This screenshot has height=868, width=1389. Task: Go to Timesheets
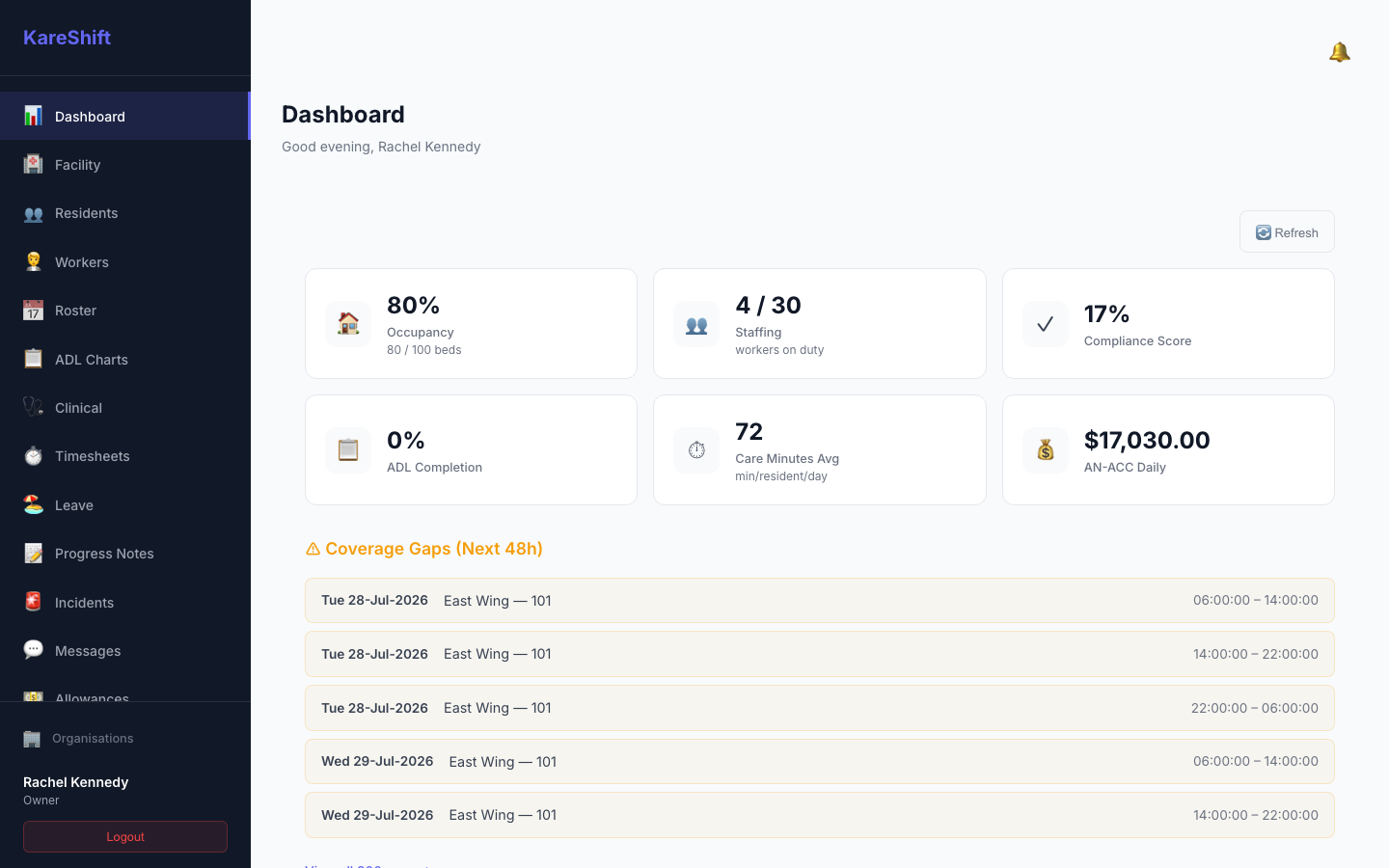coord(125,455)
